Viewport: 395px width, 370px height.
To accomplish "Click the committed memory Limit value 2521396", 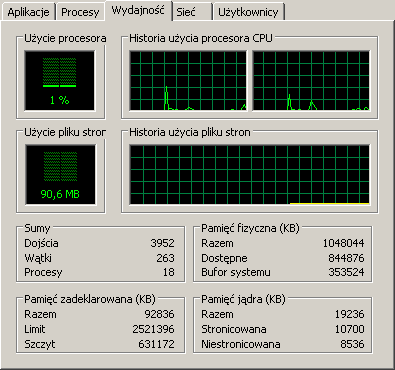I will [x=153, y=329].
